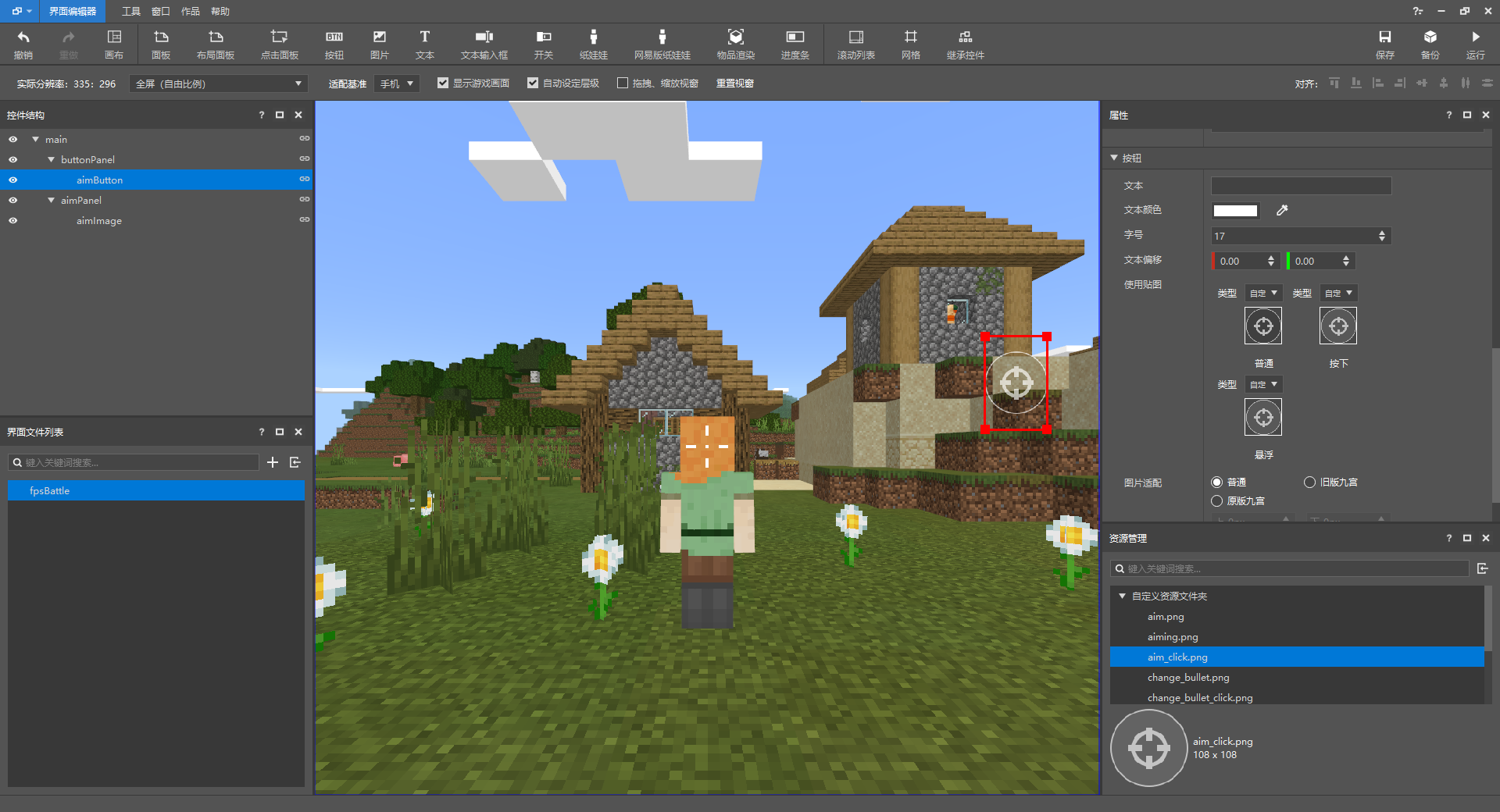Insert a Button (按钮) control

point(334,45)
